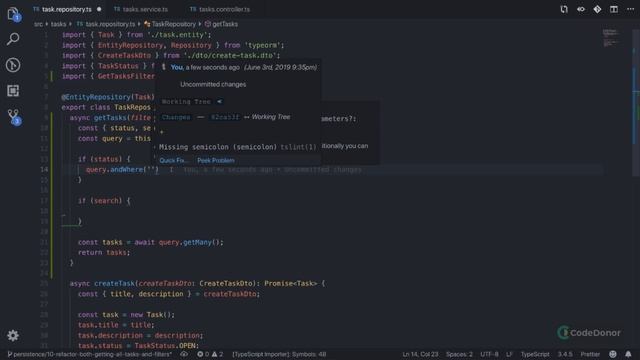Change end of line sequence LF

pos(509,354)
